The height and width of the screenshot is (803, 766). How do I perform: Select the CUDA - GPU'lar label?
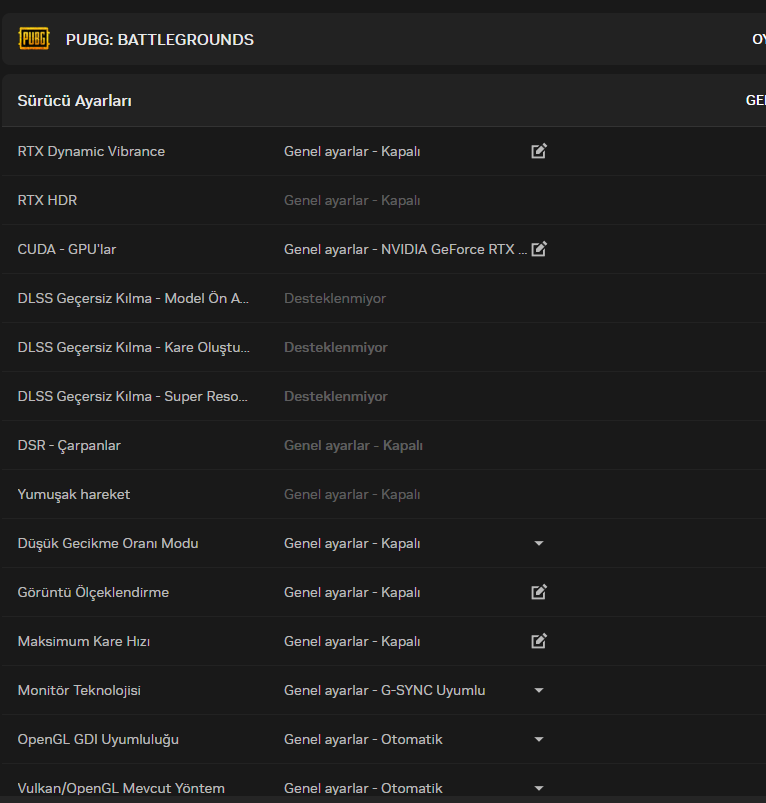click(67, 249)
